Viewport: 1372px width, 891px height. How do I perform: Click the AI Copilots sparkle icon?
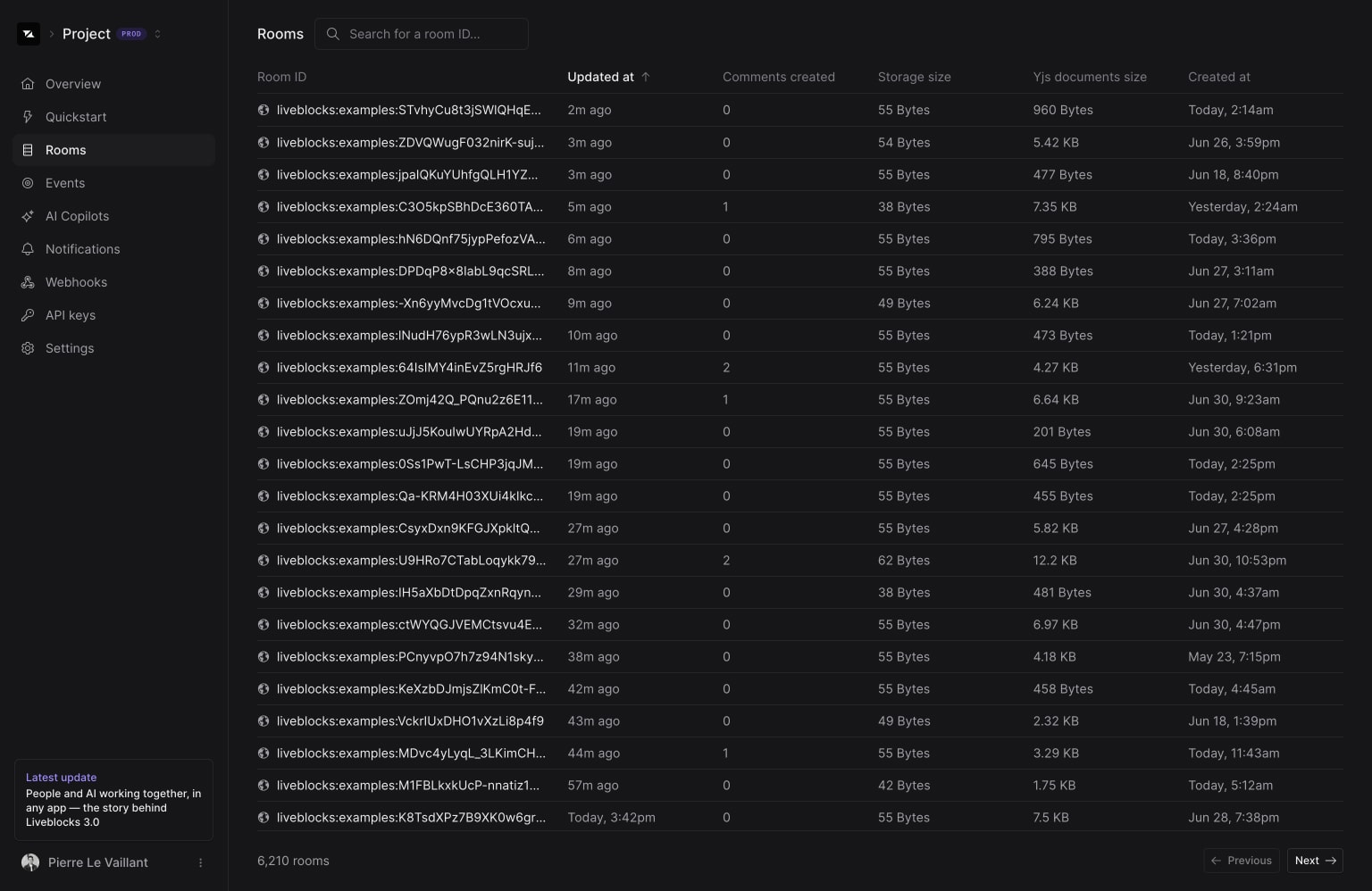(x=28, y=216)
